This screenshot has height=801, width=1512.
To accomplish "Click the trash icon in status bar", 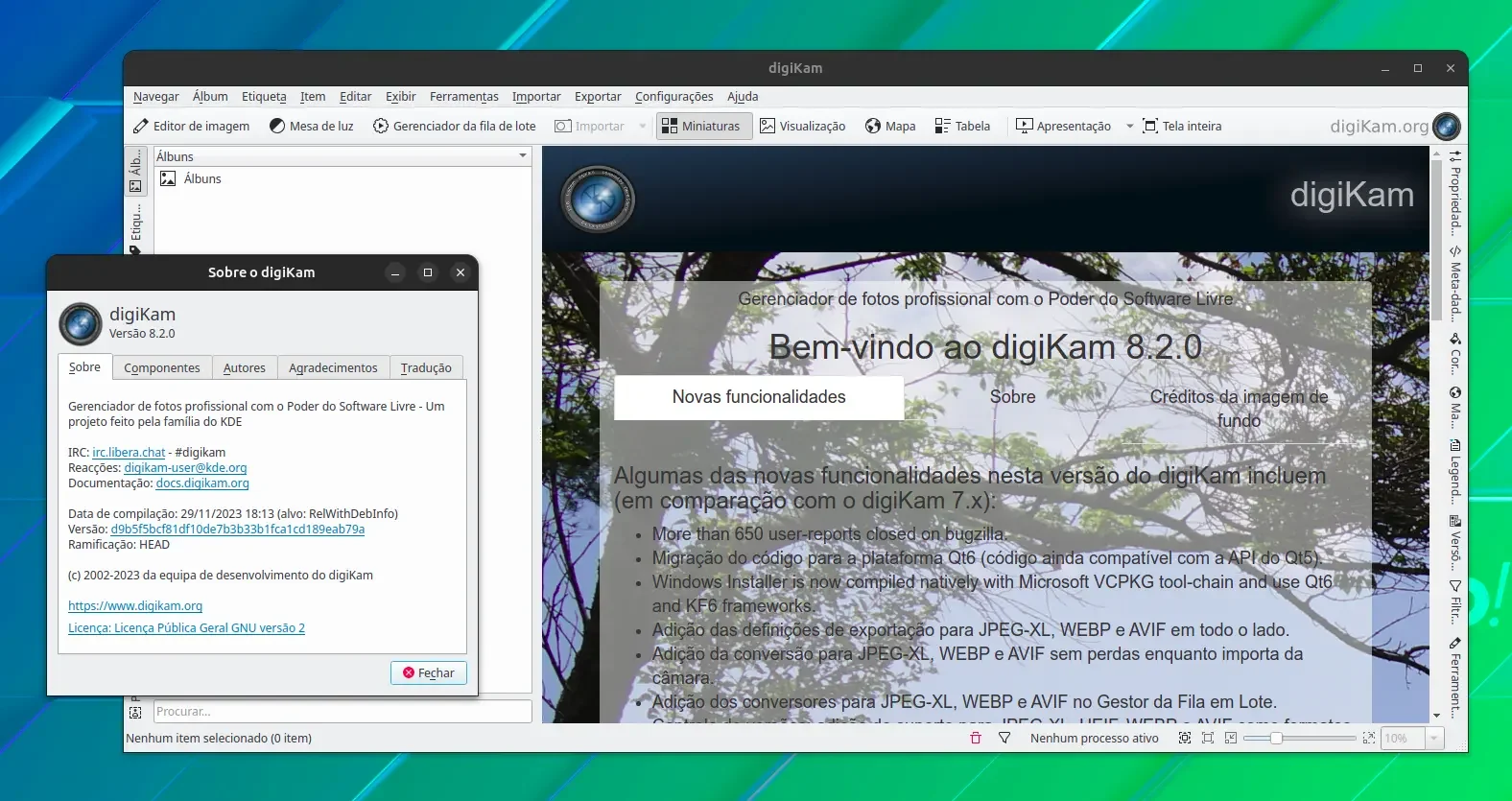I will pyautogui.click(x=976, y=738).
